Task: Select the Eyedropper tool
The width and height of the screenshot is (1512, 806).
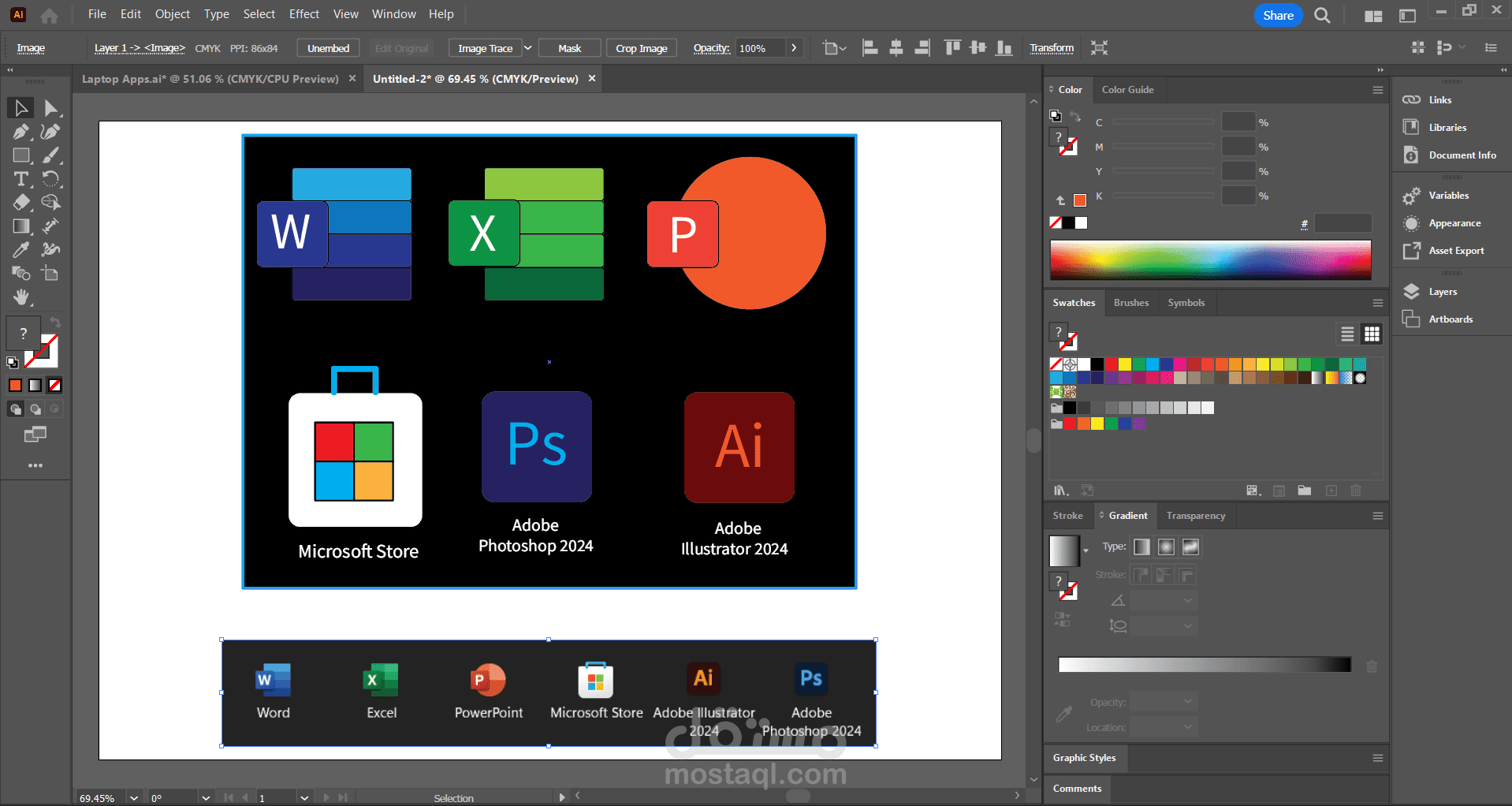Action: click(x=21, y=250)
